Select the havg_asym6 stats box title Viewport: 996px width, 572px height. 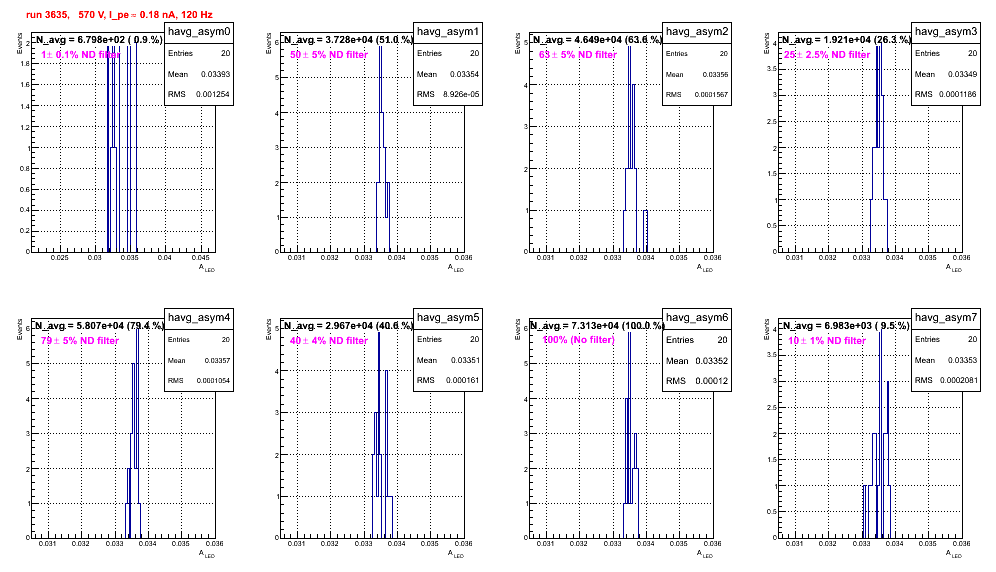[x=697, y=318]
